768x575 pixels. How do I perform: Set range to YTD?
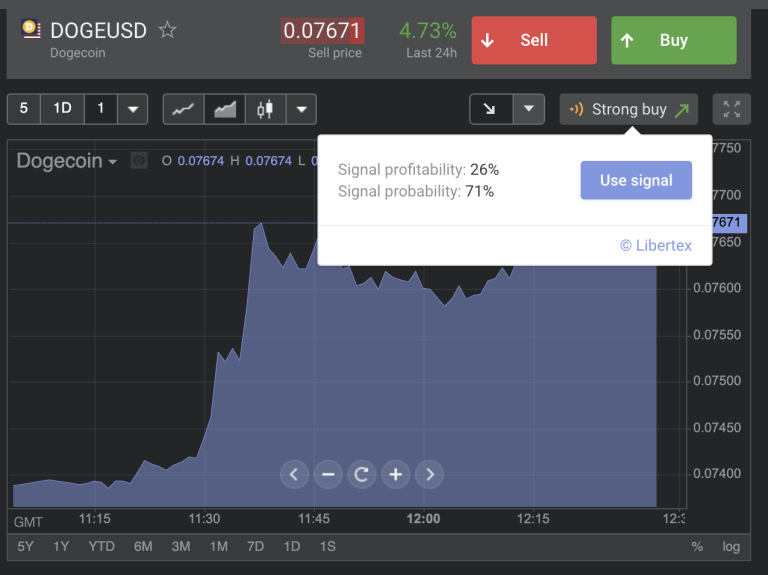[101, 547]
